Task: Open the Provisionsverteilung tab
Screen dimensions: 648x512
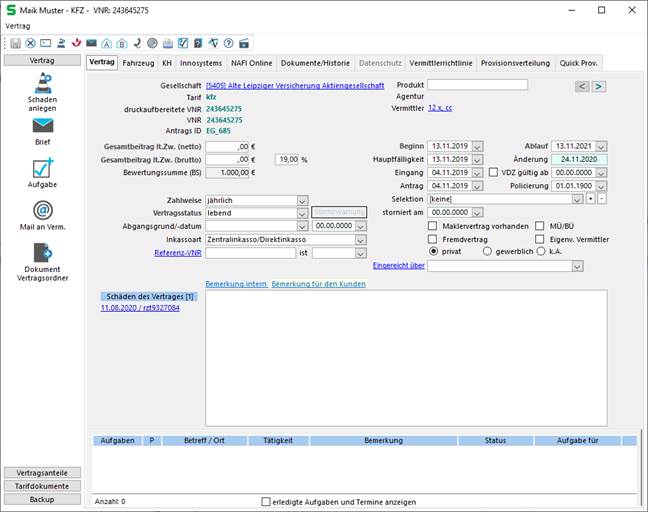Action: [516, 62]
